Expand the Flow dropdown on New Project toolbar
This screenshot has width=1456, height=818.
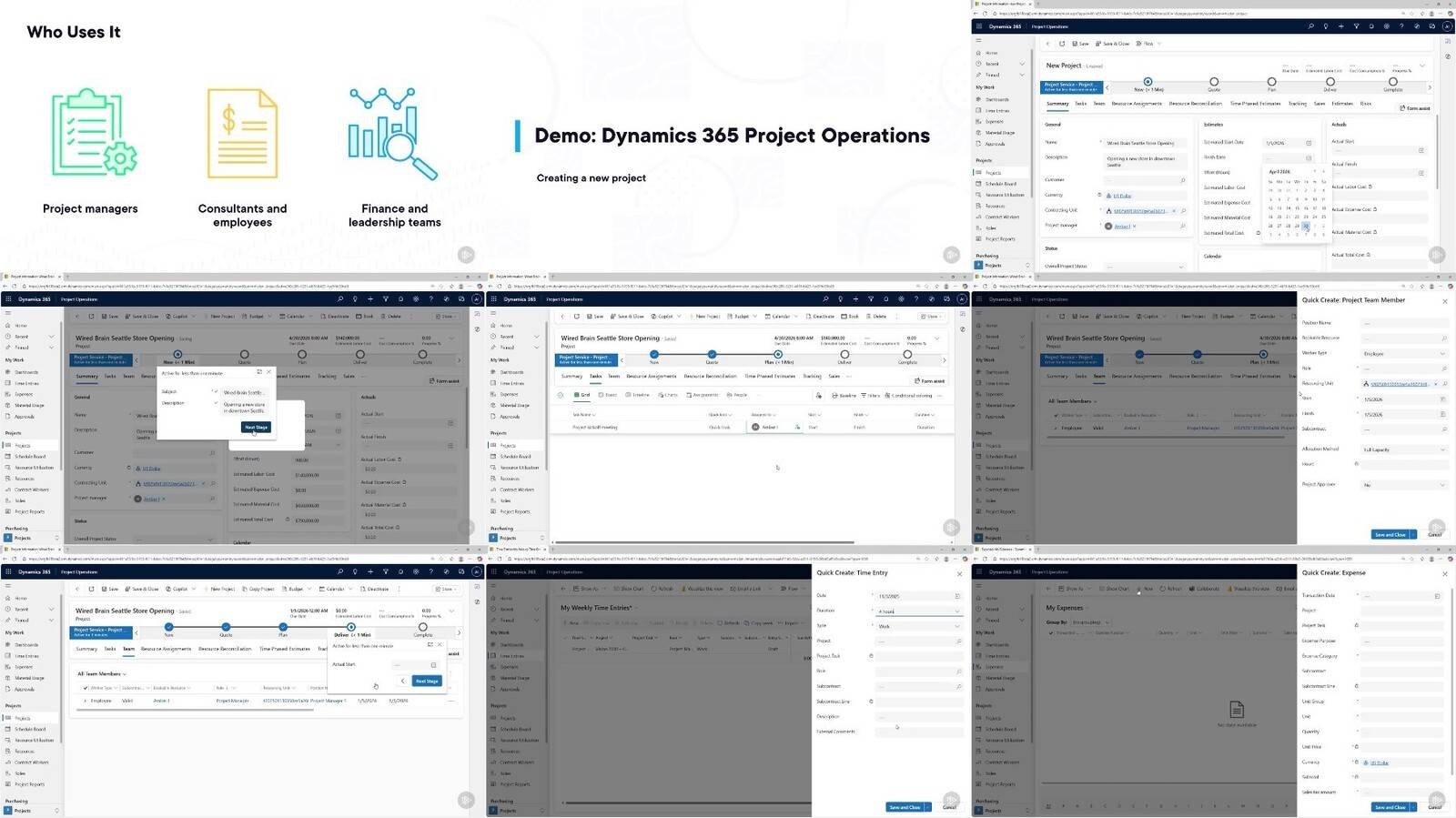pyautogui.click(x=1159, y=44)
